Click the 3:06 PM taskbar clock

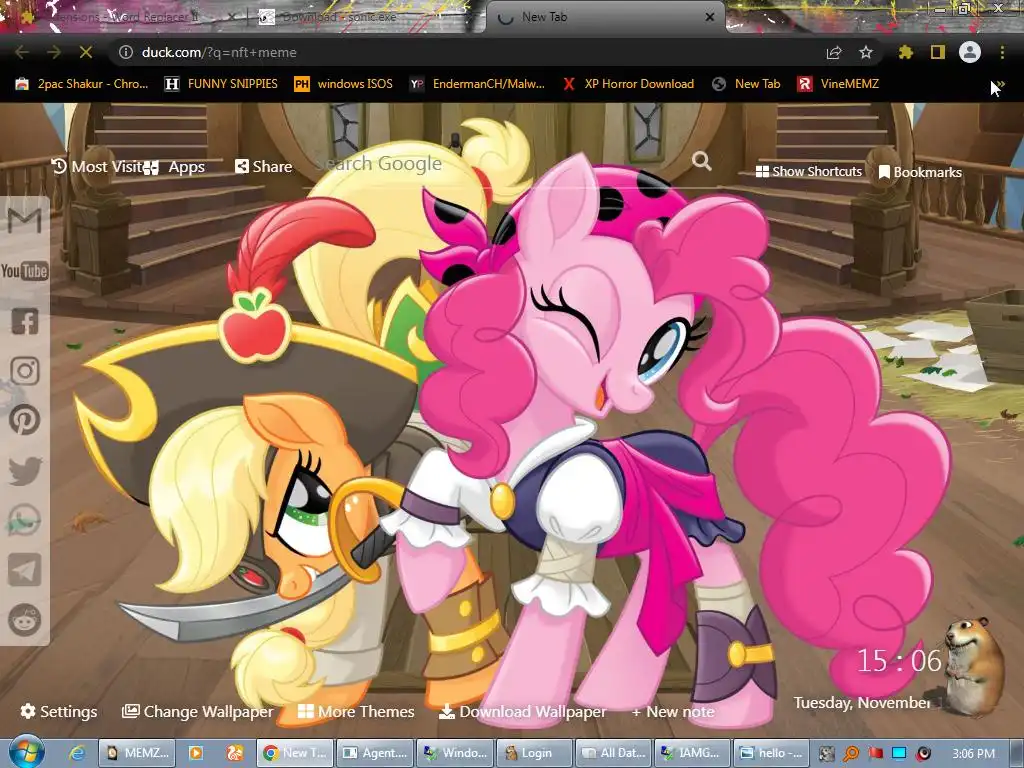973,754
